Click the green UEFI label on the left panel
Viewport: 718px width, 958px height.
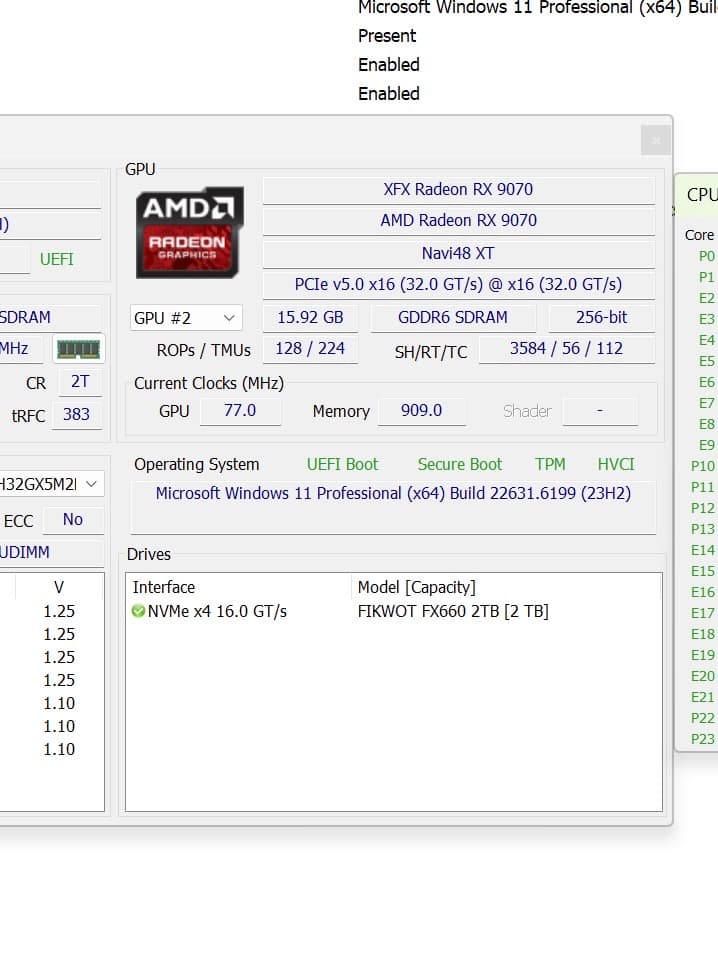[x=57, y=260]
